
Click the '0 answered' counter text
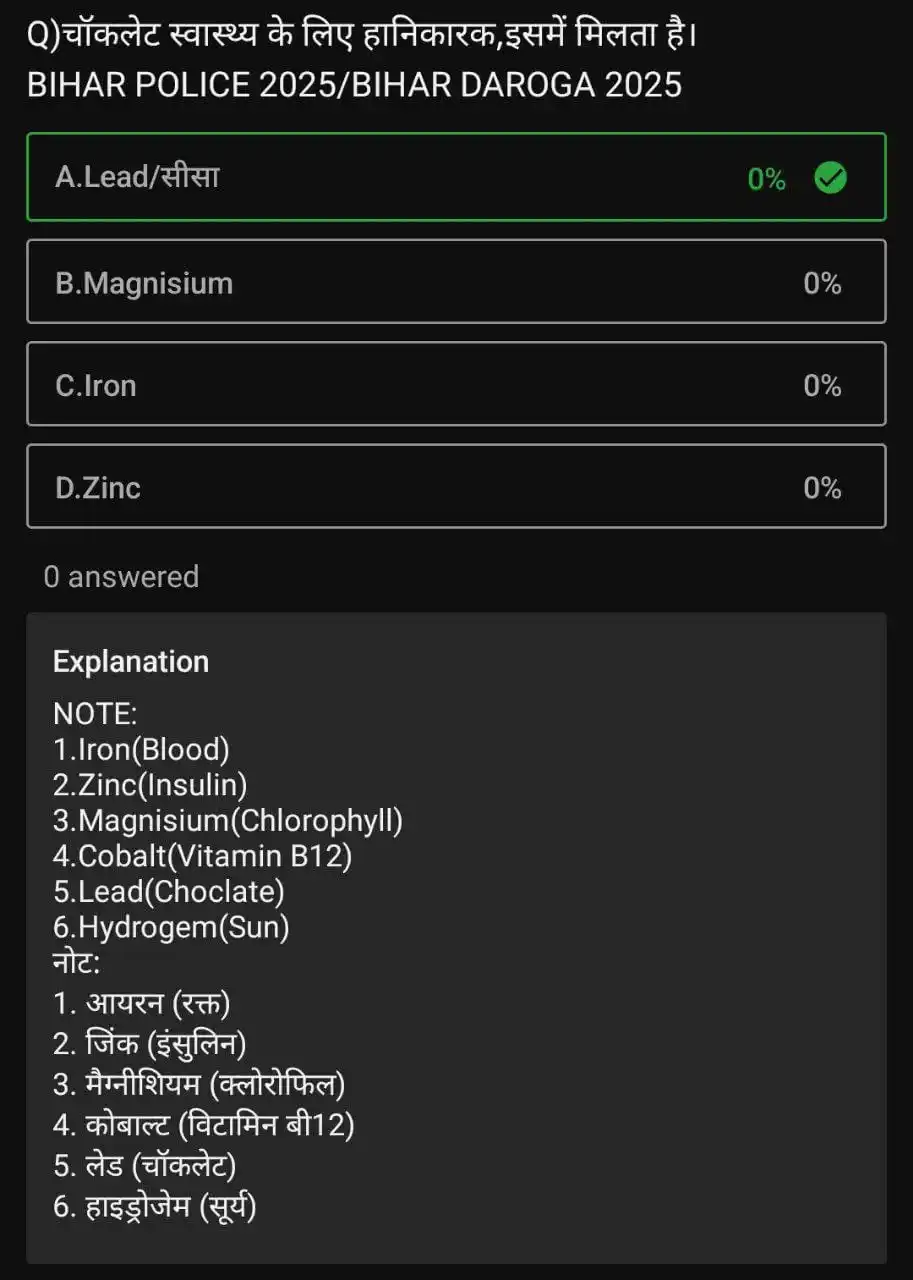[x=121, y=576]
